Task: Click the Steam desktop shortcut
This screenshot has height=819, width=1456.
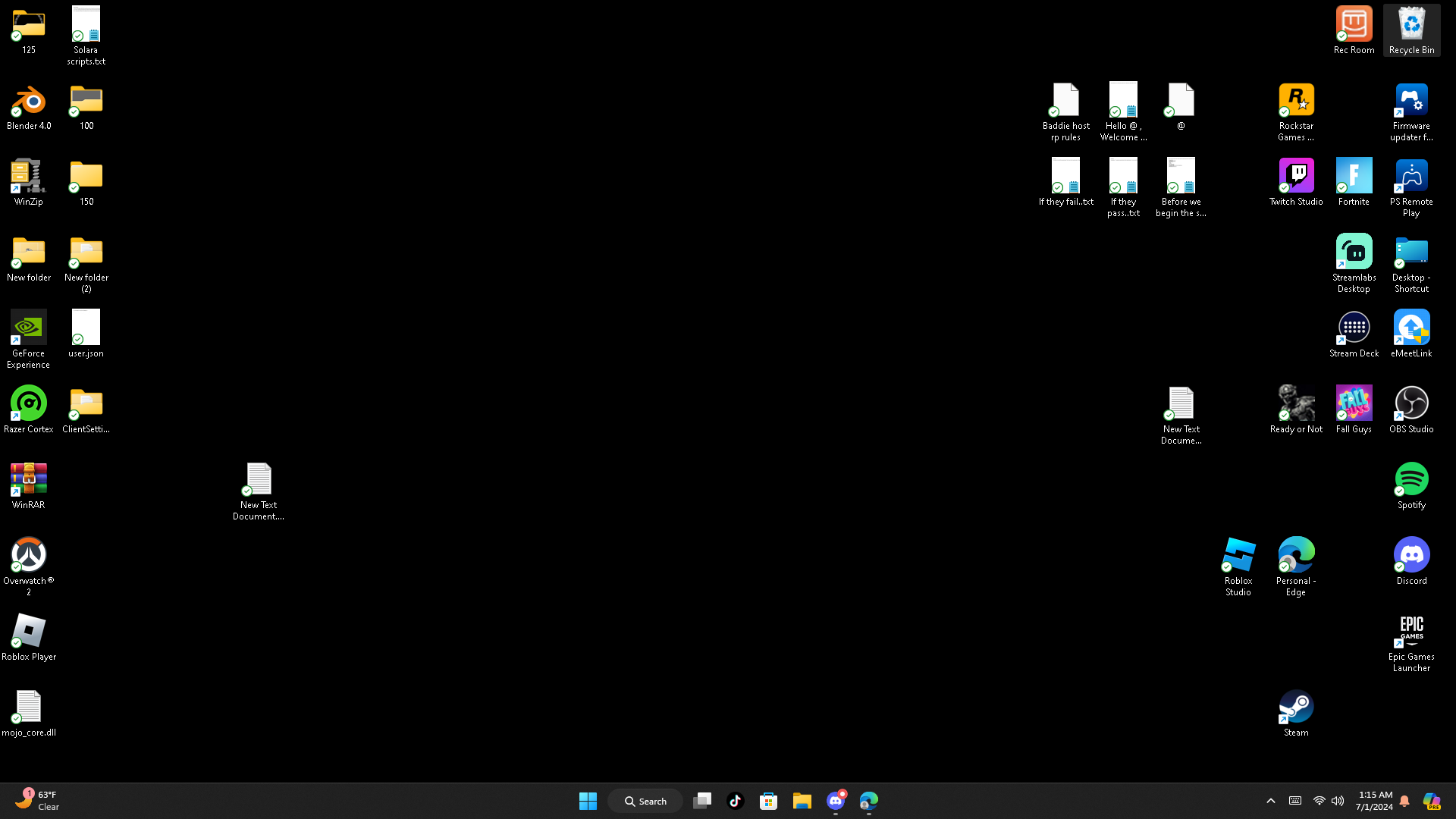Action: (1297, 714)
